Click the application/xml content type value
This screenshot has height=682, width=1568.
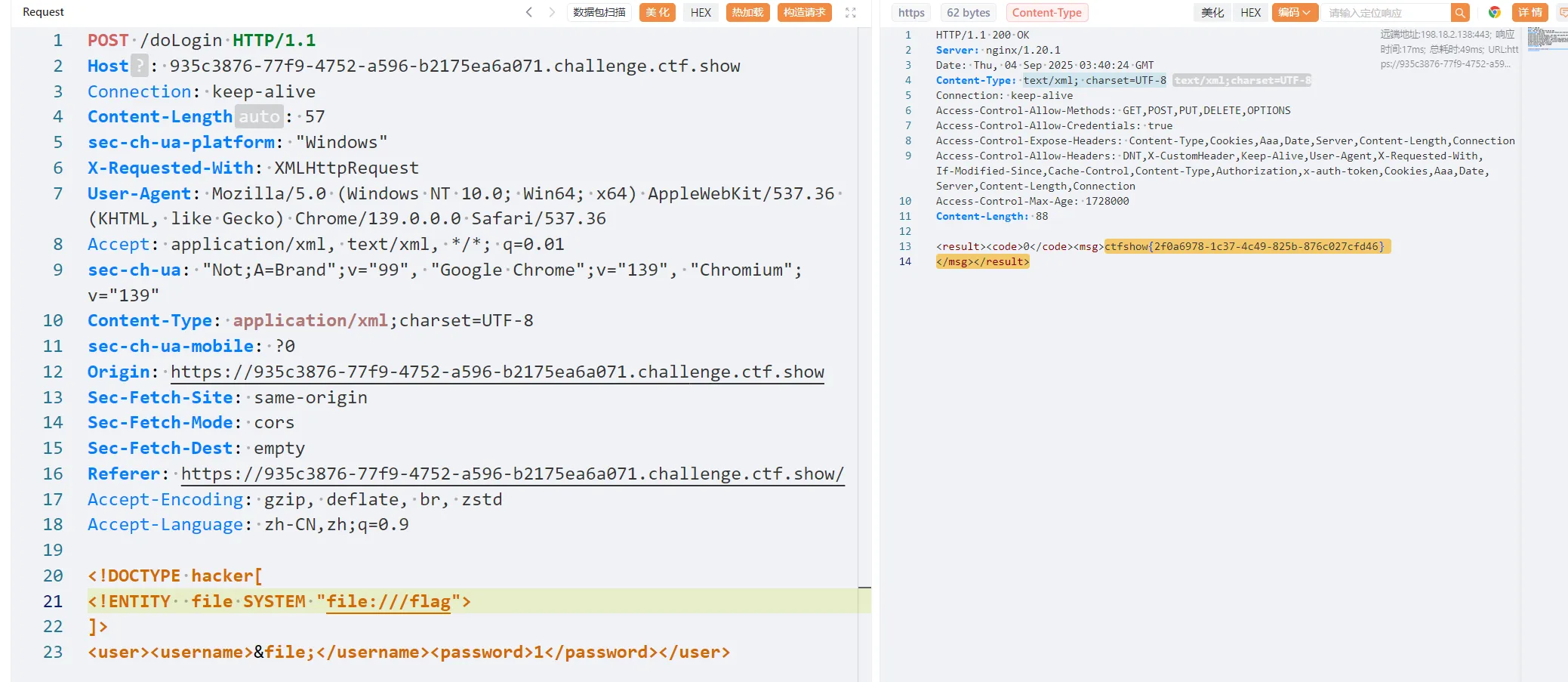310,320
